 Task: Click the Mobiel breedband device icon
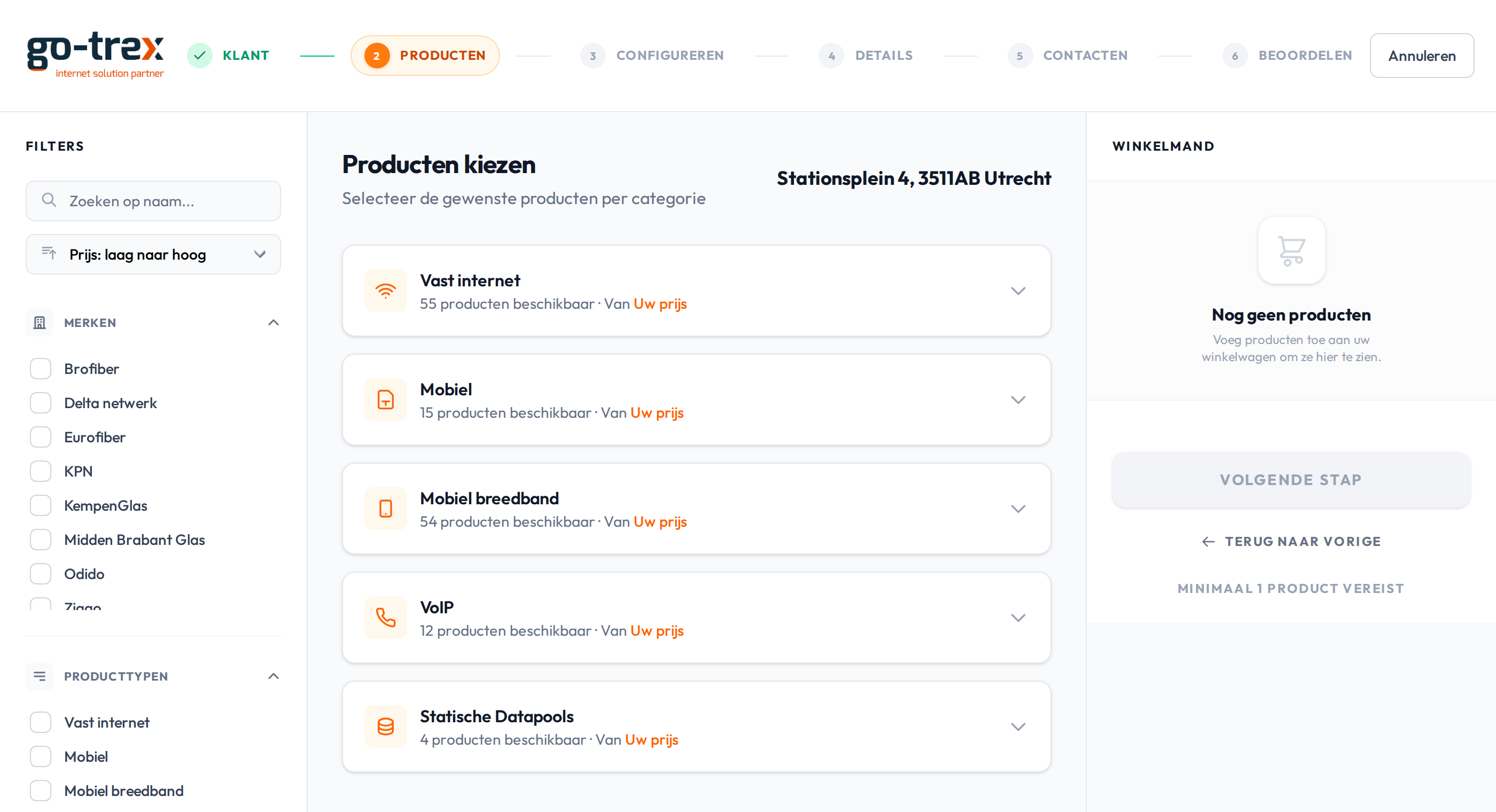coord(386,509)
